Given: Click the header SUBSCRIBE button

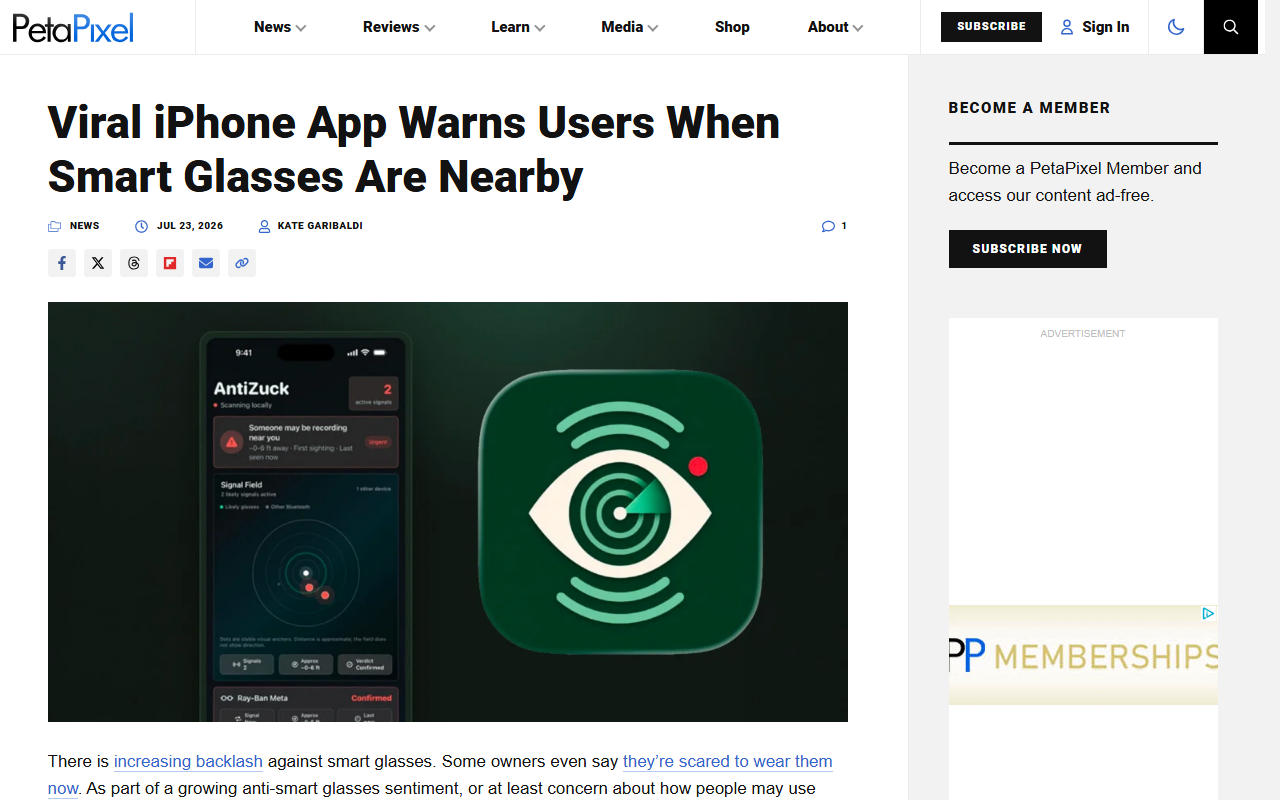Looking at the screenshot, I should click(x=991, y=27).
